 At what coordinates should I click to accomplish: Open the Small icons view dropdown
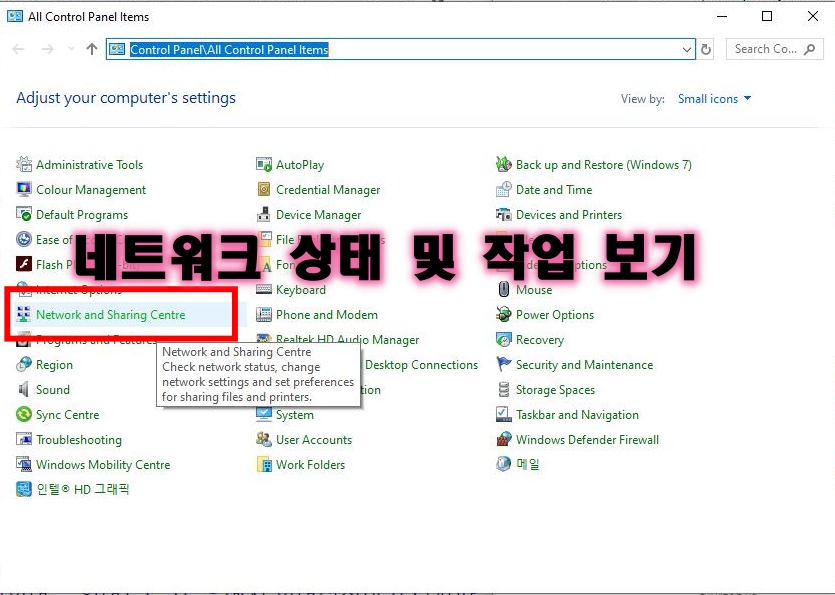coord(714,99)
